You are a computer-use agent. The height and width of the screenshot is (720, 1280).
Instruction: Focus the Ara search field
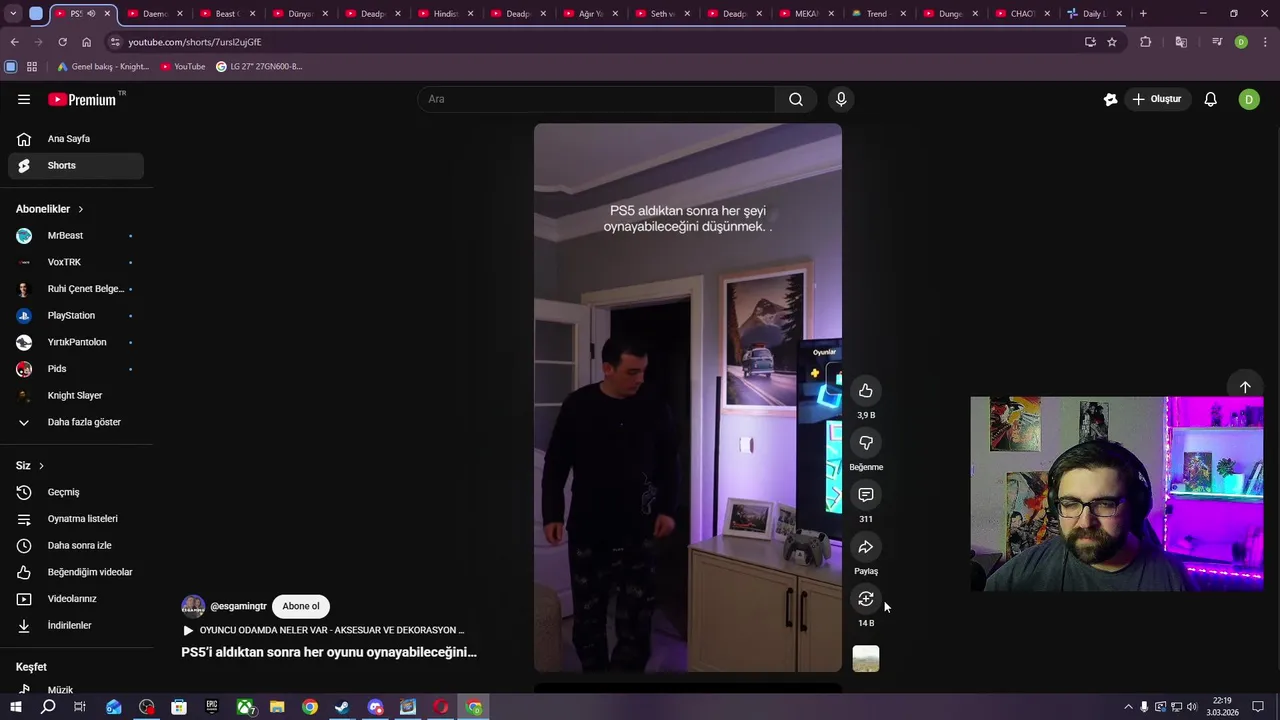coord(596,99)
